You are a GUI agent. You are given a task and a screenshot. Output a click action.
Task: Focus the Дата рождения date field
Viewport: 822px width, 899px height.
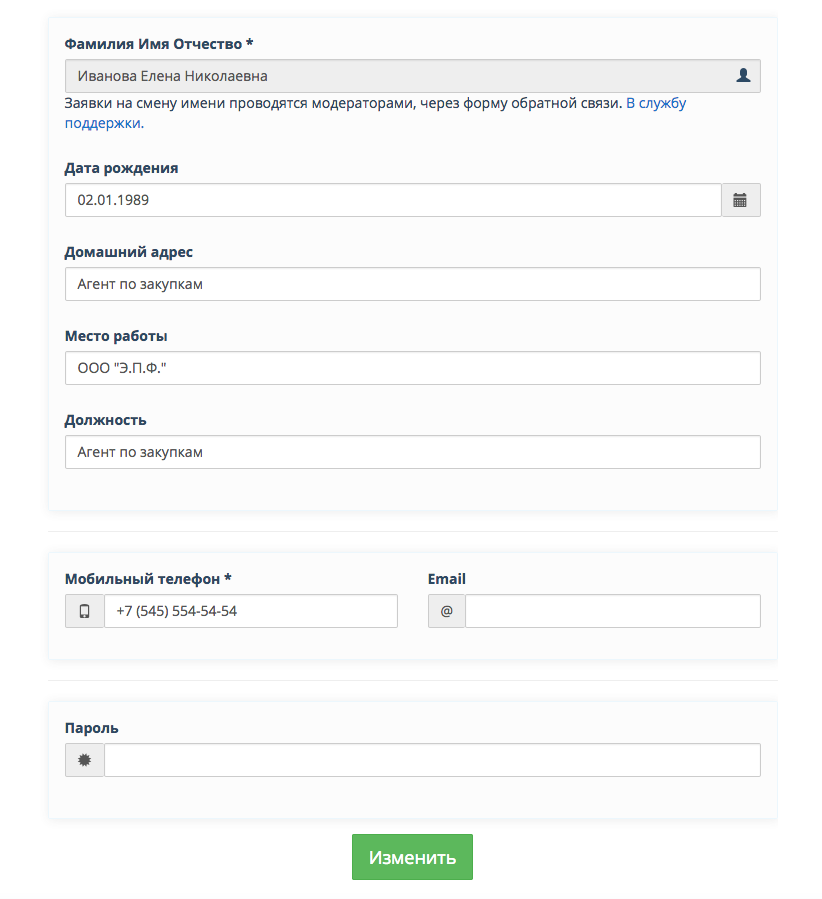click(392, 200)
